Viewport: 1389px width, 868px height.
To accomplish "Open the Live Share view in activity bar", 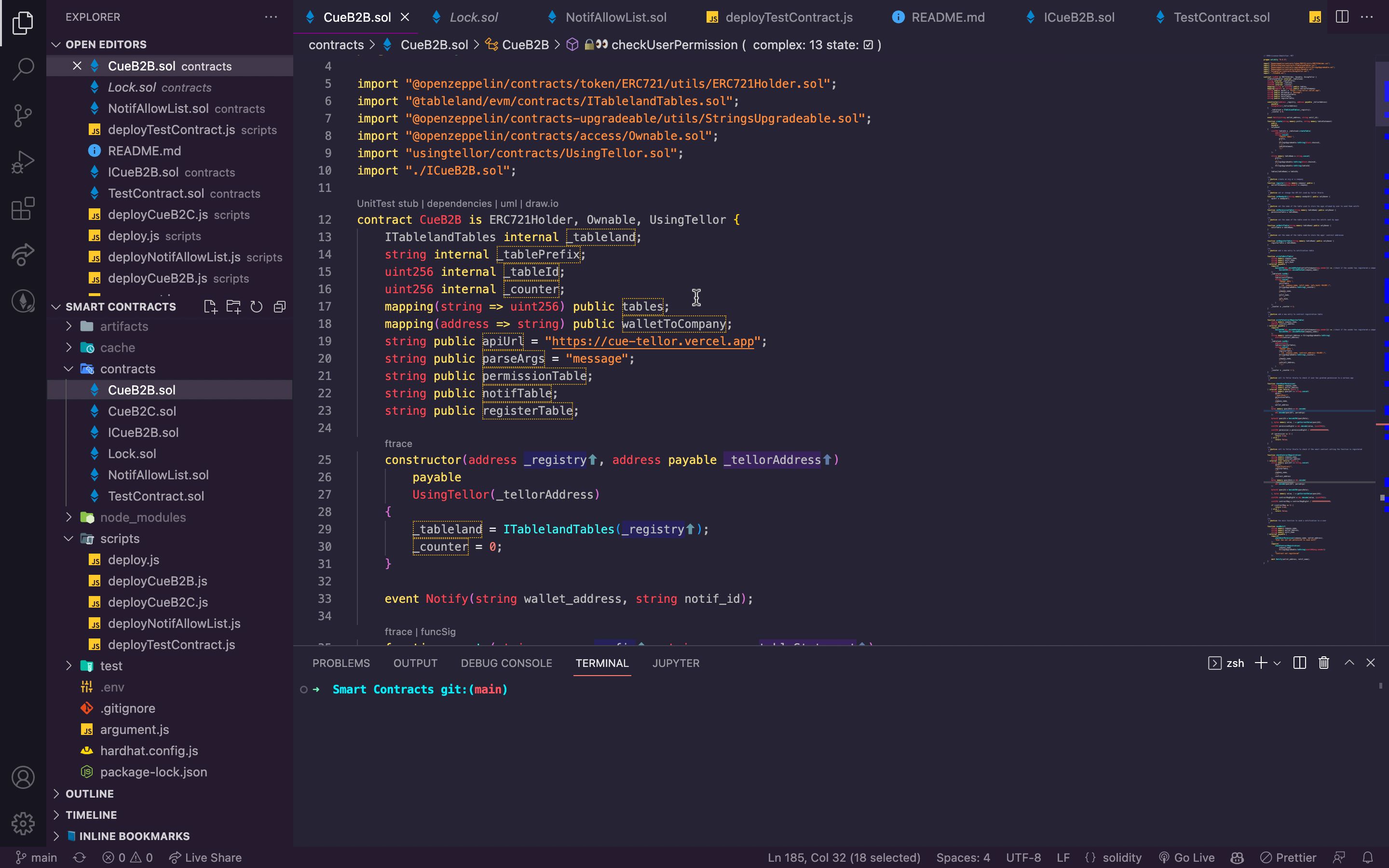I will tap(23, 254).
